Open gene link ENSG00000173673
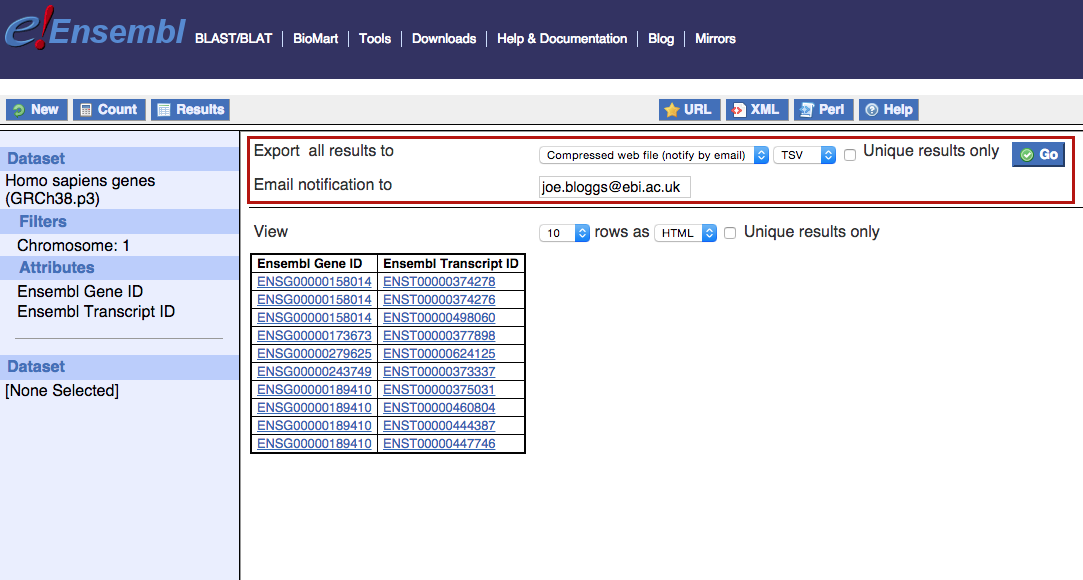1083x580 pixels. click(x=314, y=336)
